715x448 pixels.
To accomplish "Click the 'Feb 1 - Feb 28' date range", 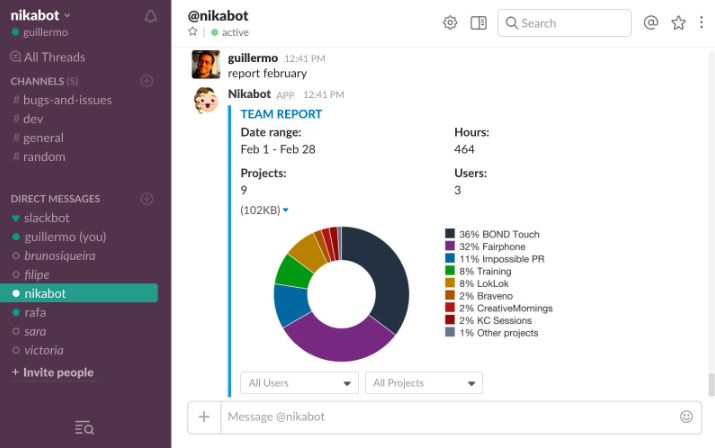I will pos(278,150).
